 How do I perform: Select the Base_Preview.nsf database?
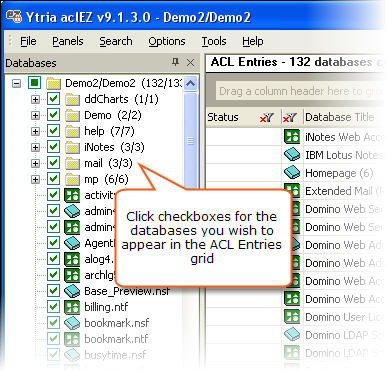pyautogui.click(x=127, y=291)
